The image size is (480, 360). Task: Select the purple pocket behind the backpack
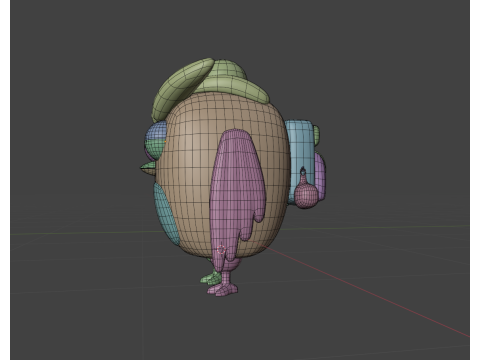click(x=320, y=175)
